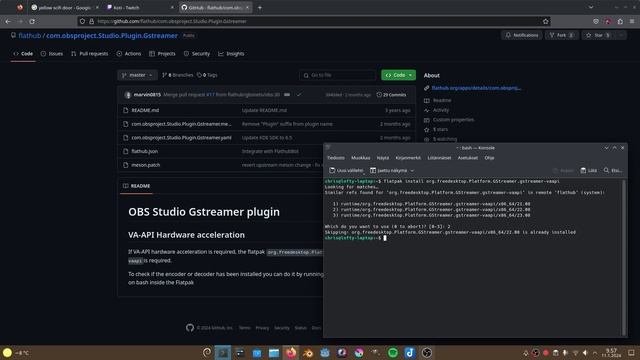This screenshot has width=640, height=360.
Task: Select the README tab above the readme
Action: click(136, 186)
